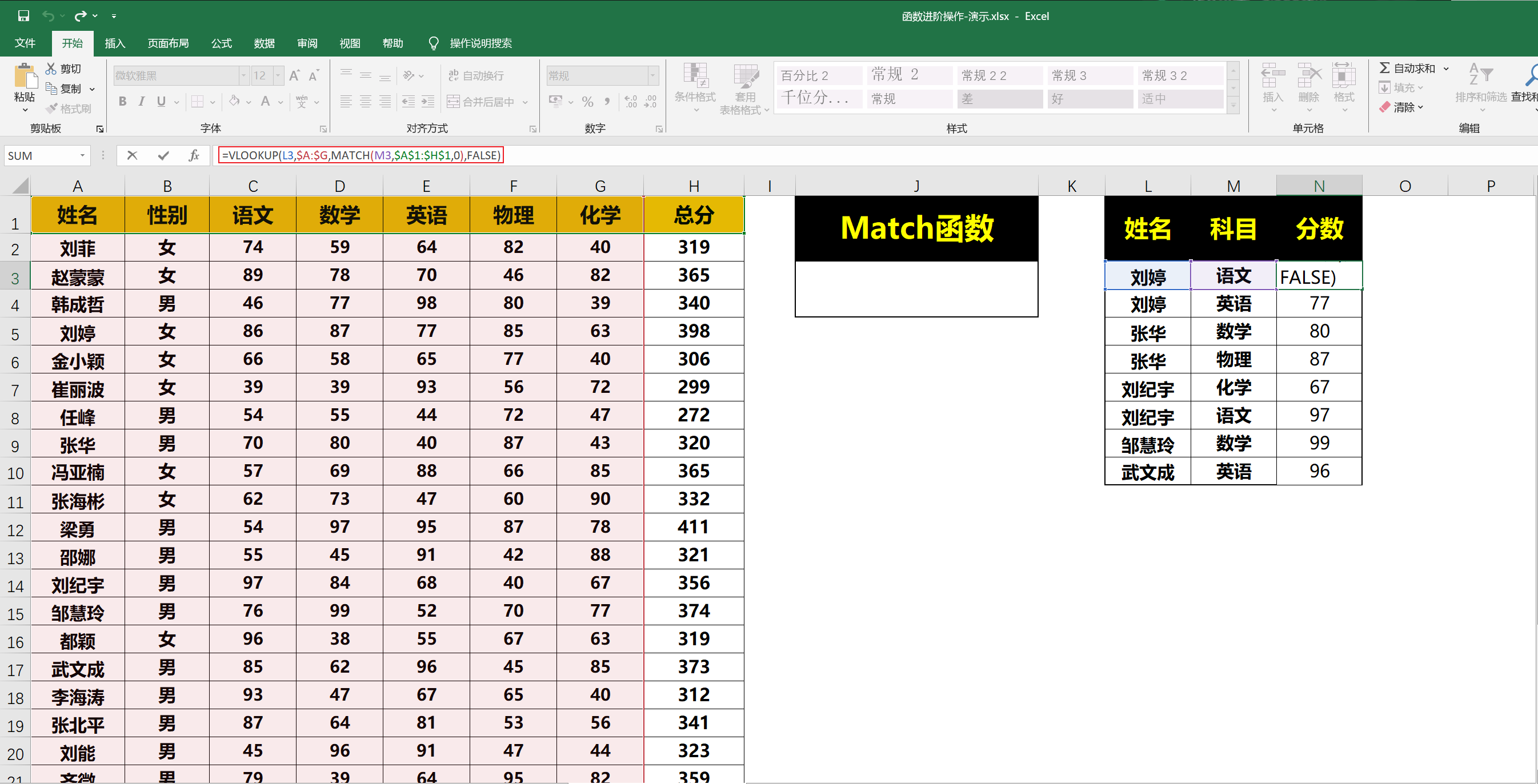Click the decrease indent icon
This screenshot has width=1538, height=784.
pos(408,102)
